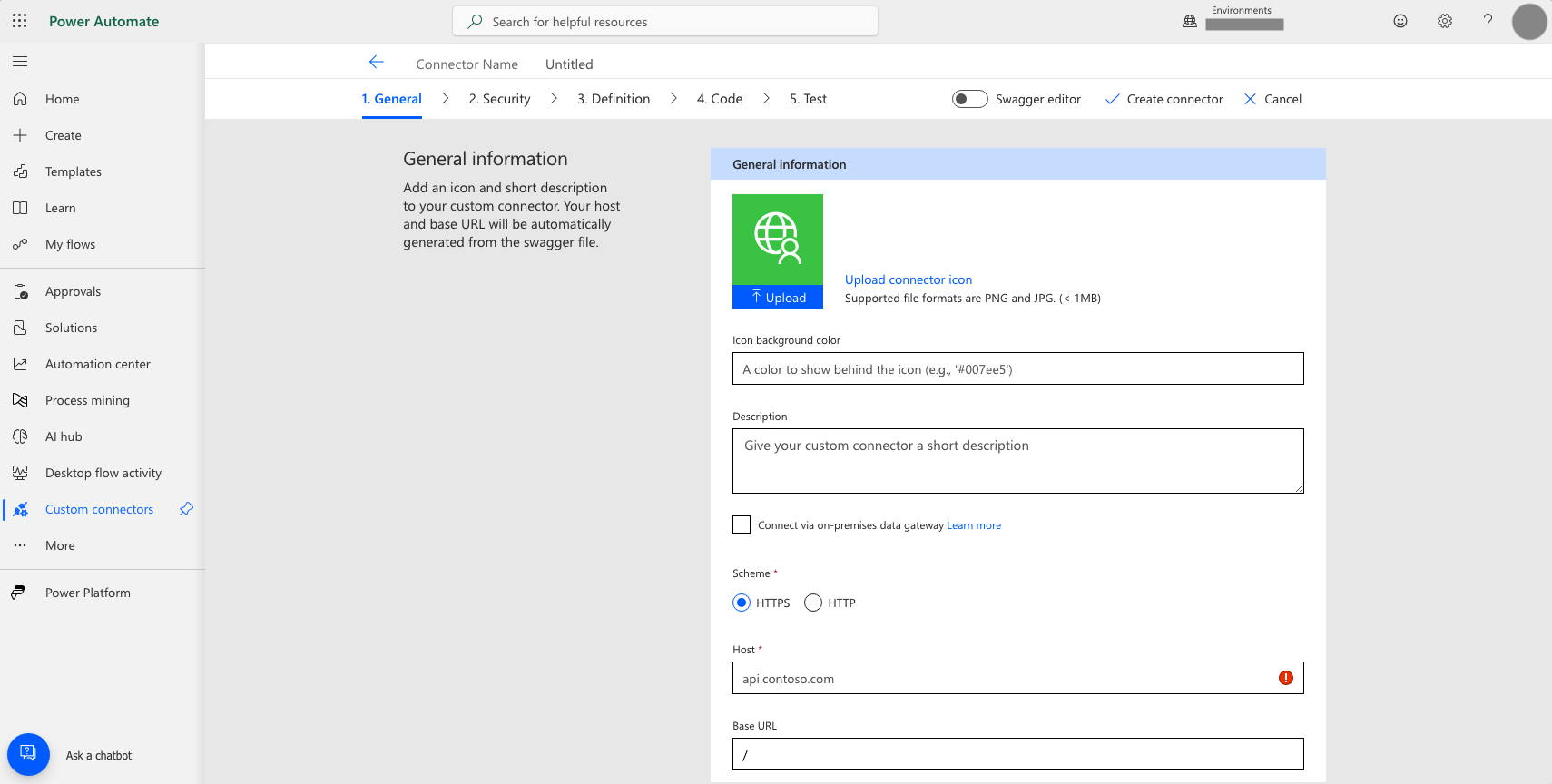Unpin Custom connectors using the pin icon
1552x784 pixels.
click(x=186, y=509)
